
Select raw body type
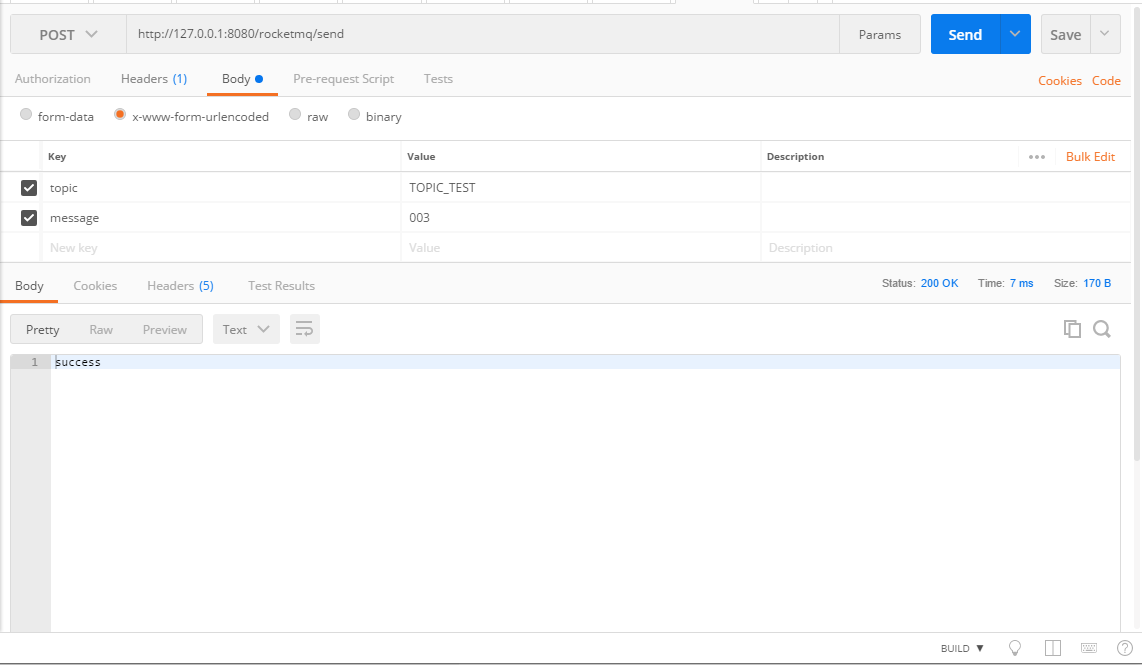point(295,114)
